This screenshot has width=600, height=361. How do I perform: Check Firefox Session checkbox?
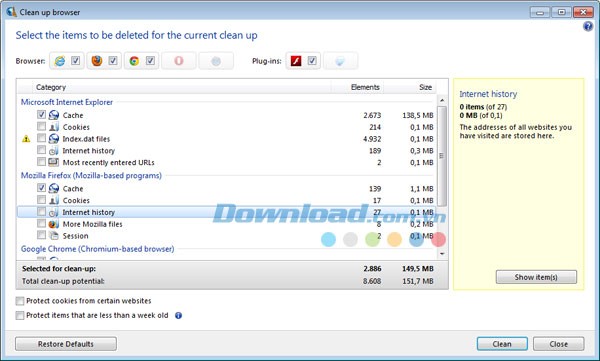click(41, 235)
